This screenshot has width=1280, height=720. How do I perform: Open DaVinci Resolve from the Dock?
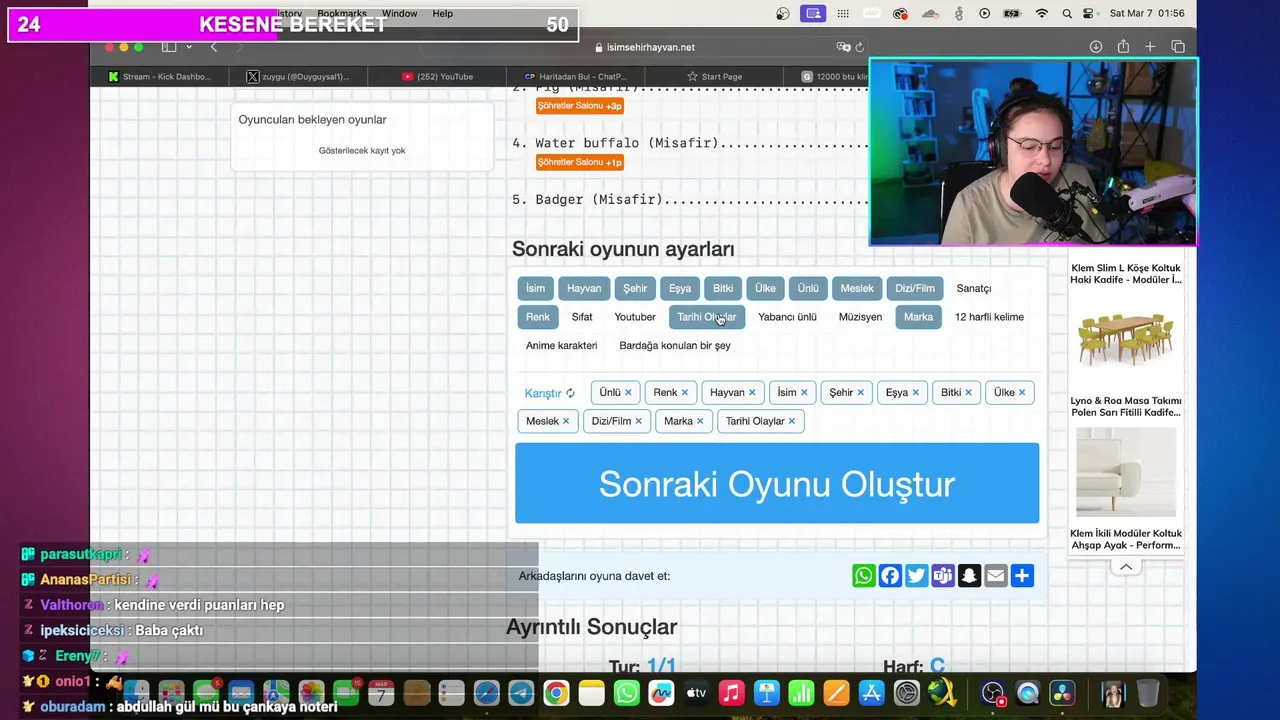1063,693
